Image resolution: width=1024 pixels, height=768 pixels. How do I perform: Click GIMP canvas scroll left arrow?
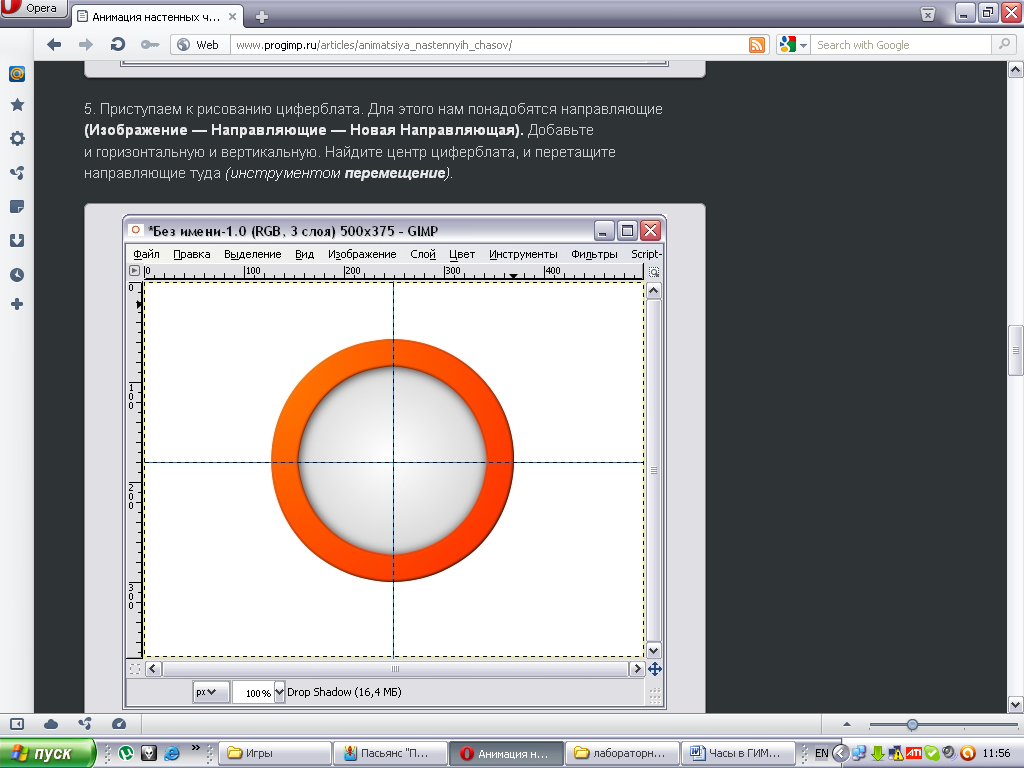(153, 669)
